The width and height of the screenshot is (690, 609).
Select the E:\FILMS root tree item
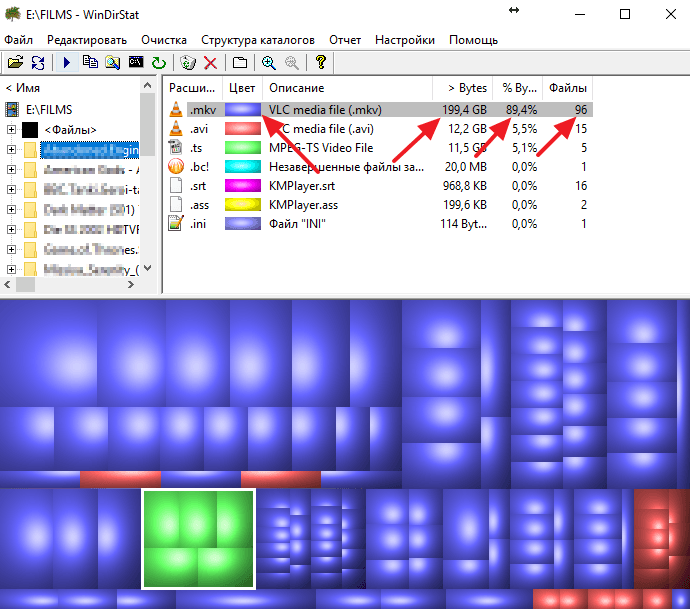[49, 109]
